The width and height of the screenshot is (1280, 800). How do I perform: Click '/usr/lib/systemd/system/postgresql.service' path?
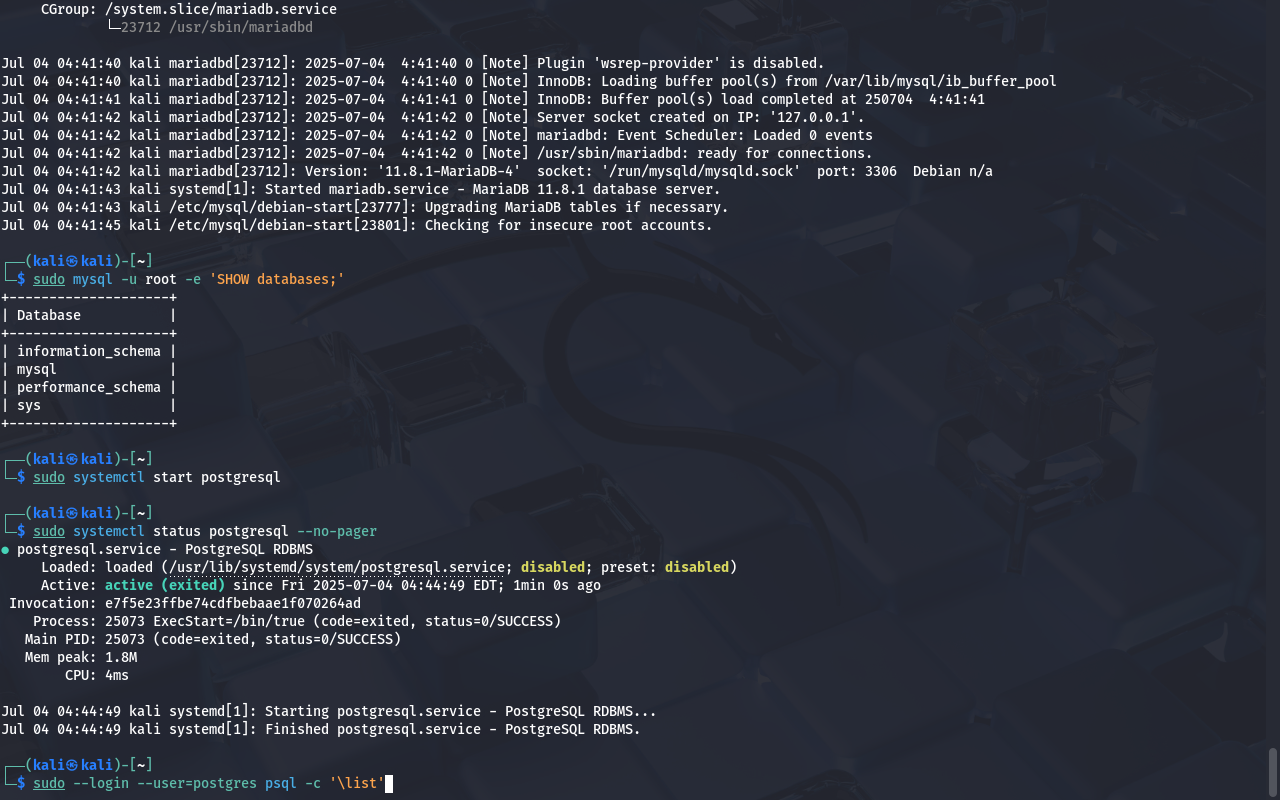click(x=337, y=567)
